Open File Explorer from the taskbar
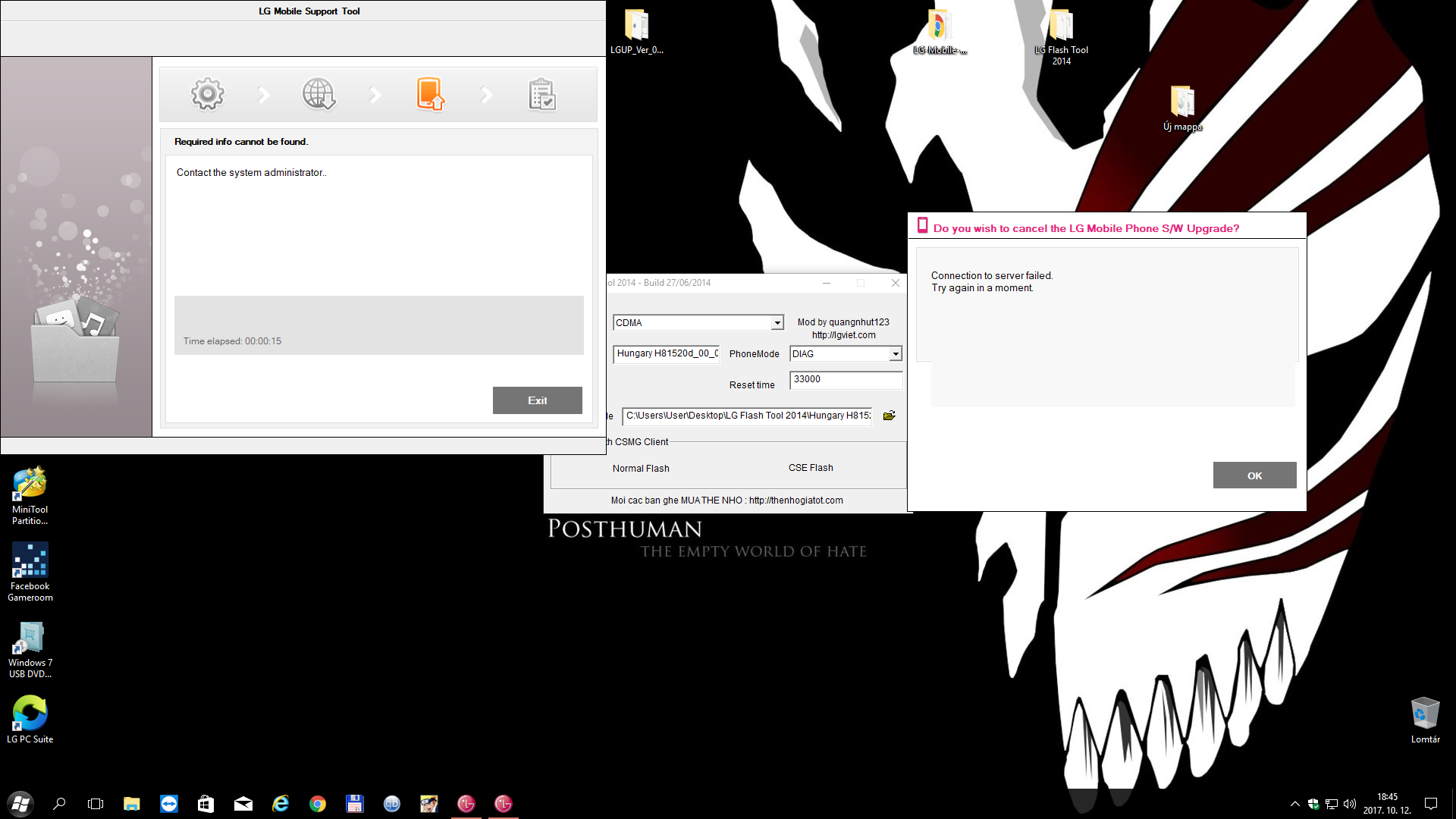Screen dimensions: 1456x819 [x=132, y=804]
